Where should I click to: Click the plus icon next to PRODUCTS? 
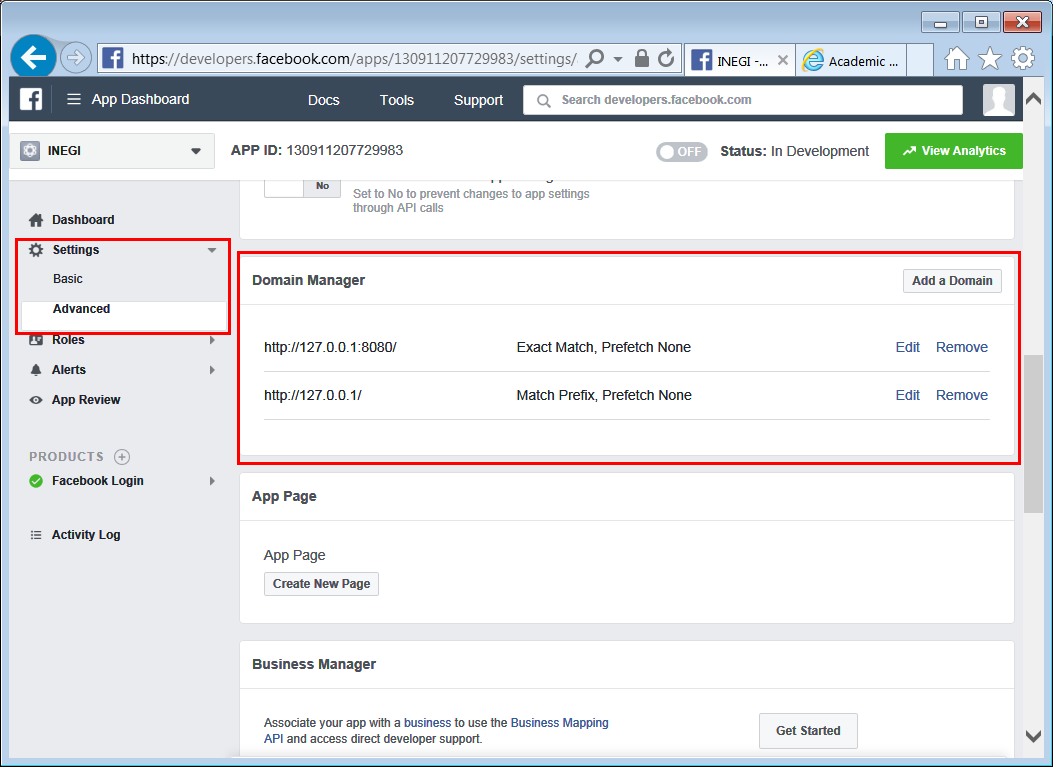click(122, 457)
